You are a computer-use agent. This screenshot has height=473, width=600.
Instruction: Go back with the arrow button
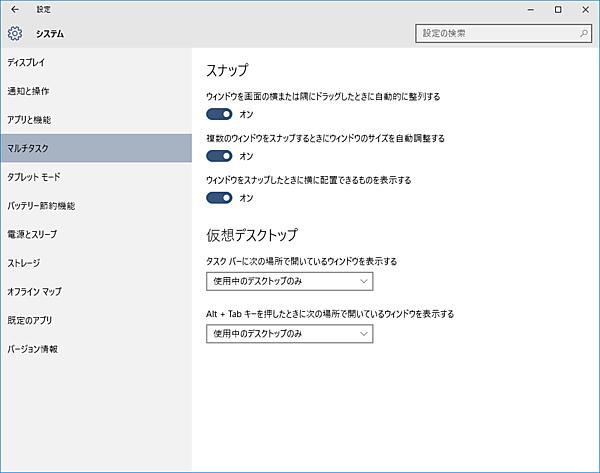(x=15, y=10)
